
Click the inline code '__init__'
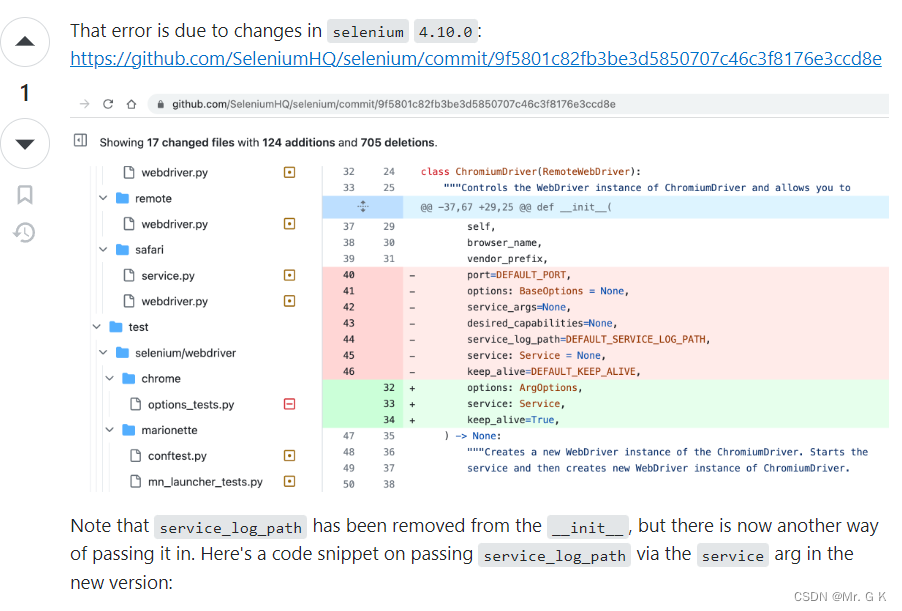[x=587, y=527]
